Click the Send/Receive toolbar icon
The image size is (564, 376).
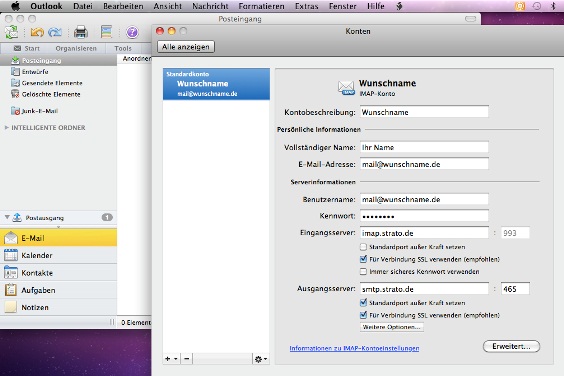12,32
